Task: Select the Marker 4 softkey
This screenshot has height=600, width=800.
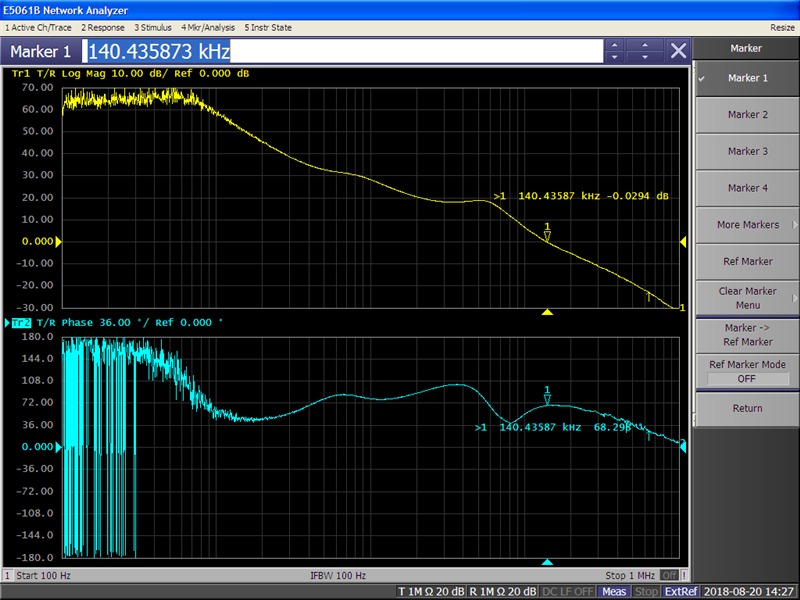Action: 747,188
